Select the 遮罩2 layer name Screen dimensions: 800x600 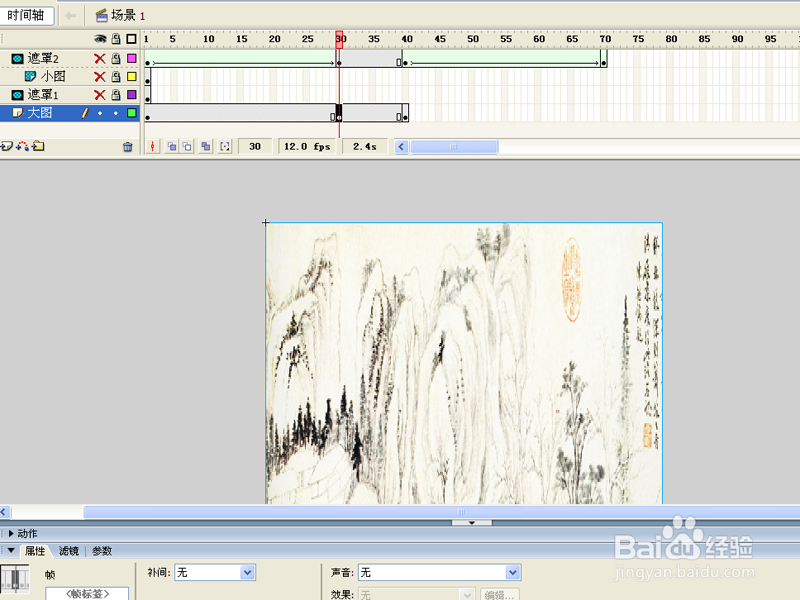point(43,59)
